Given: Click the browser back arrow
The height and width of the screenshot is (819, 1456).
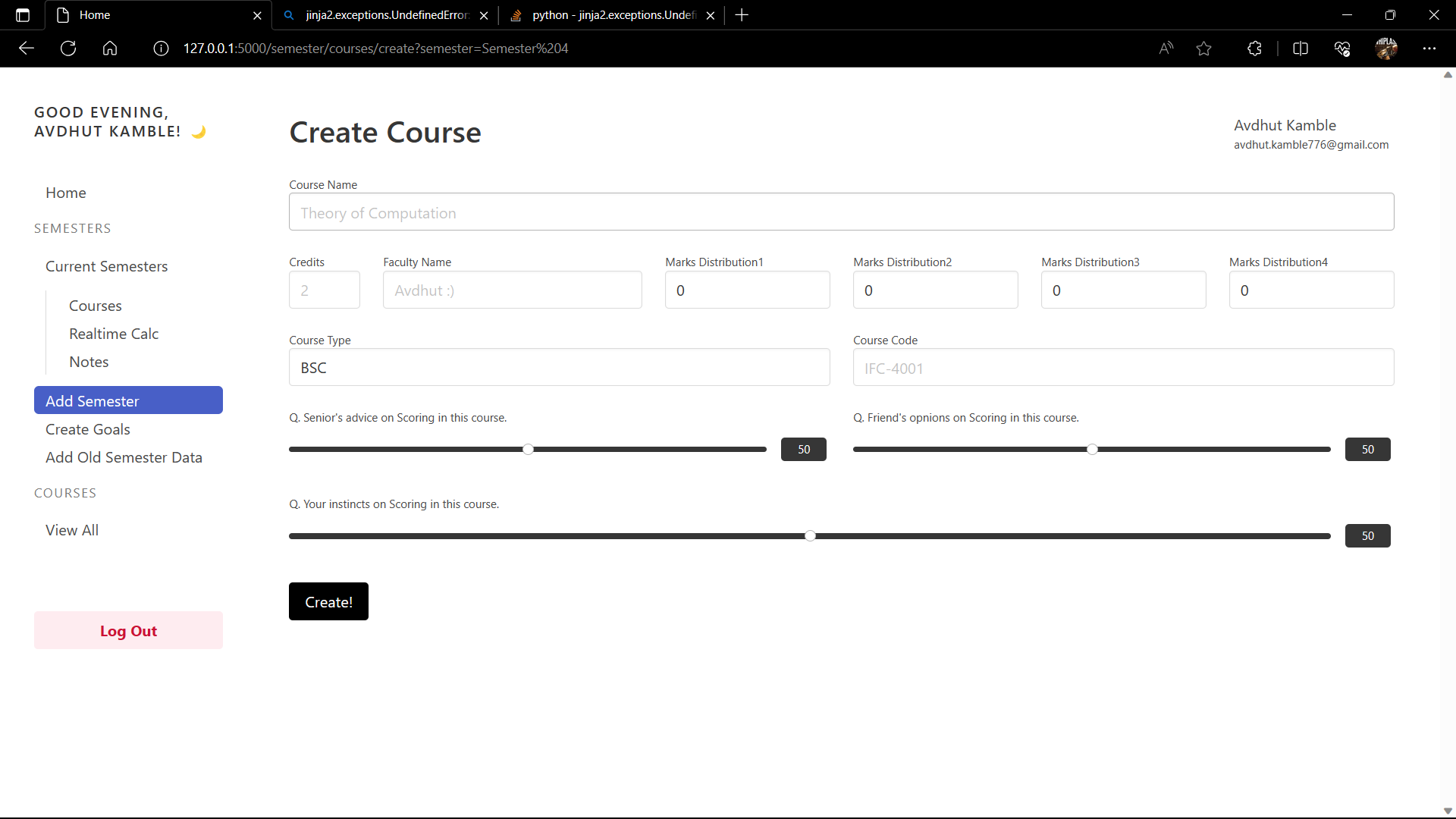Looking at the screenshot, I should point(27,49).
